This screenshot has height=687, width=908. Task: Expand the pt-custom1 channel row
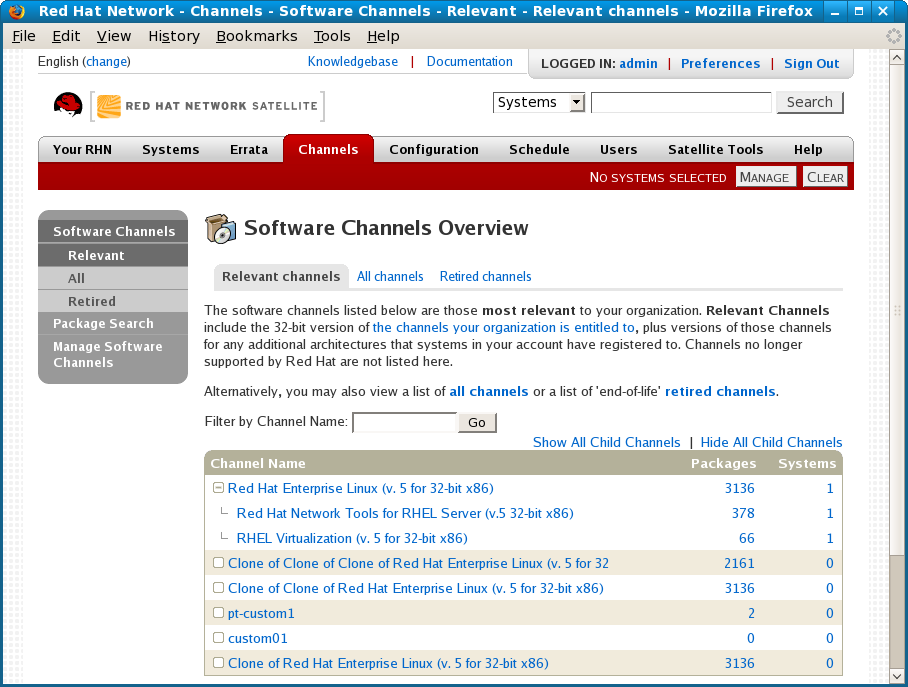tap(218, 612)
